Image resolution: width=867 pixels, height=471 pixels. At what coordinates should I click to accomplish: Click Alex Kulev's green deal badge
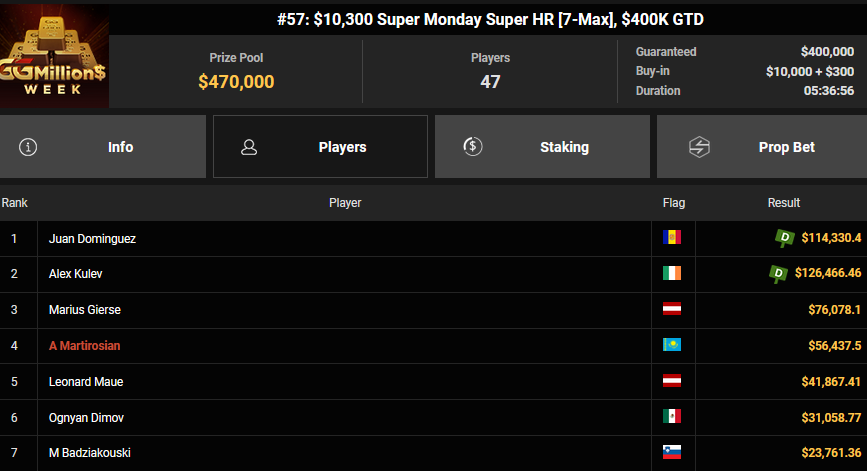778,273
